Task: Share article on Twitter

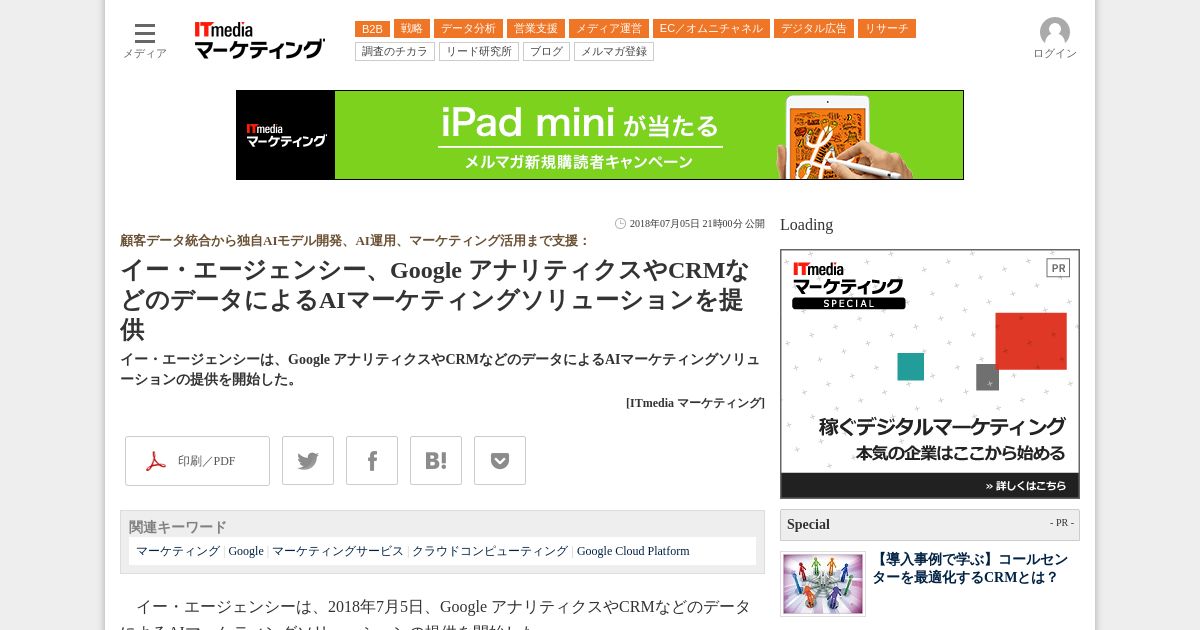Action: (x=308, y=461)
